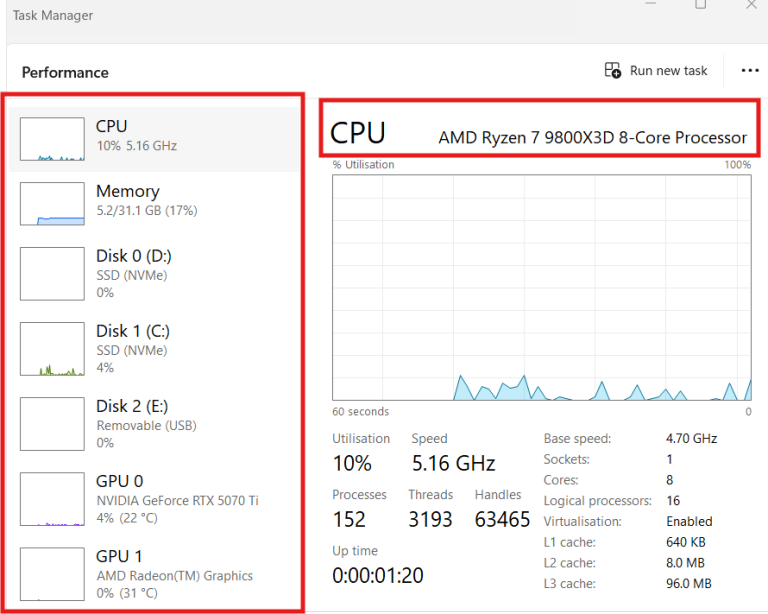The image size is (768, 614).
Task: Maximize the Task Manager window
Action: click(700, 5)
